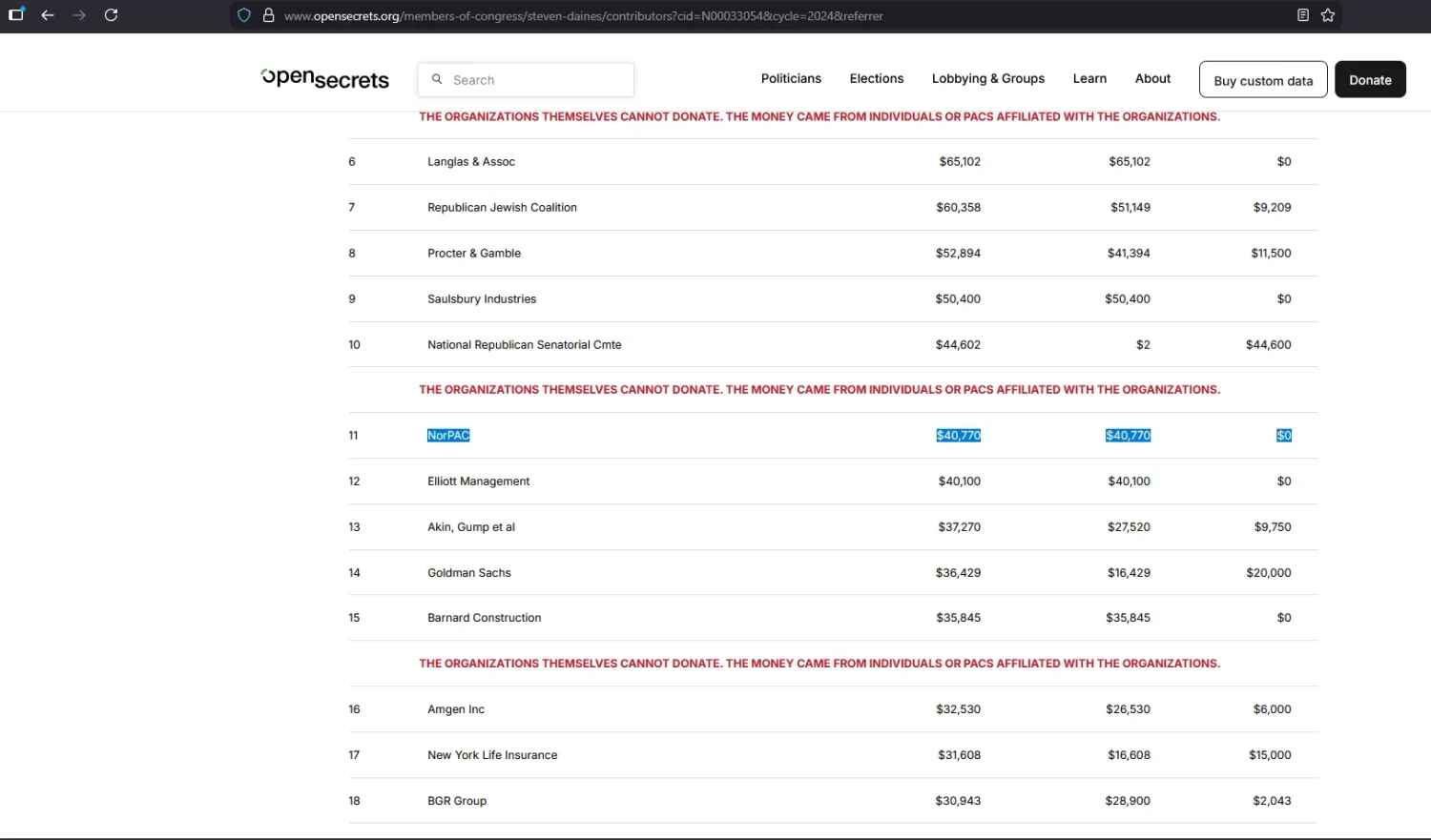
Task: Click the highlighted NorPAC name
Action: 448,436
